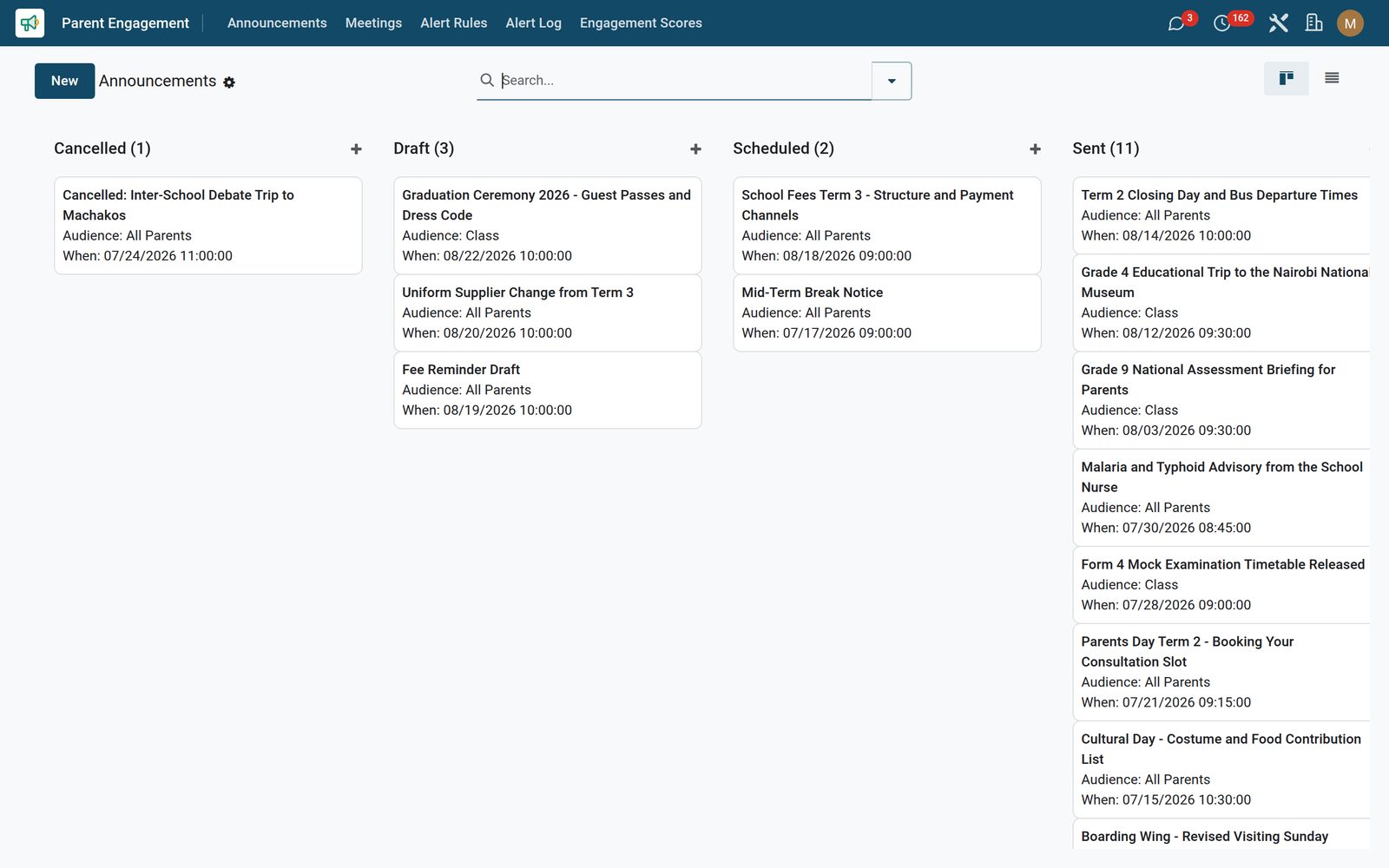This screenshot has height=868, width=1389.
Task: Open the Cancelled Inter-School Debate Trip card
Action: click(208, 226)
